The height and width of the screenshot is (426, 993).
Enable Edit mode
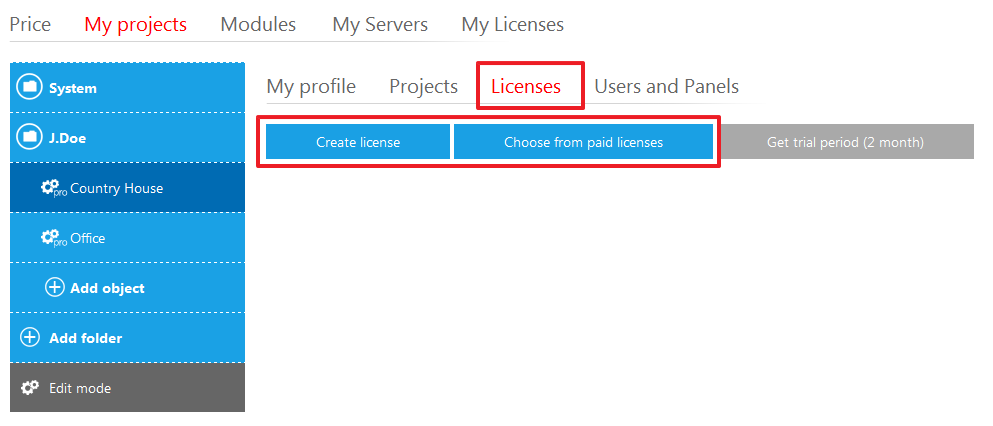pyautogui.click(x=127, y=387)
